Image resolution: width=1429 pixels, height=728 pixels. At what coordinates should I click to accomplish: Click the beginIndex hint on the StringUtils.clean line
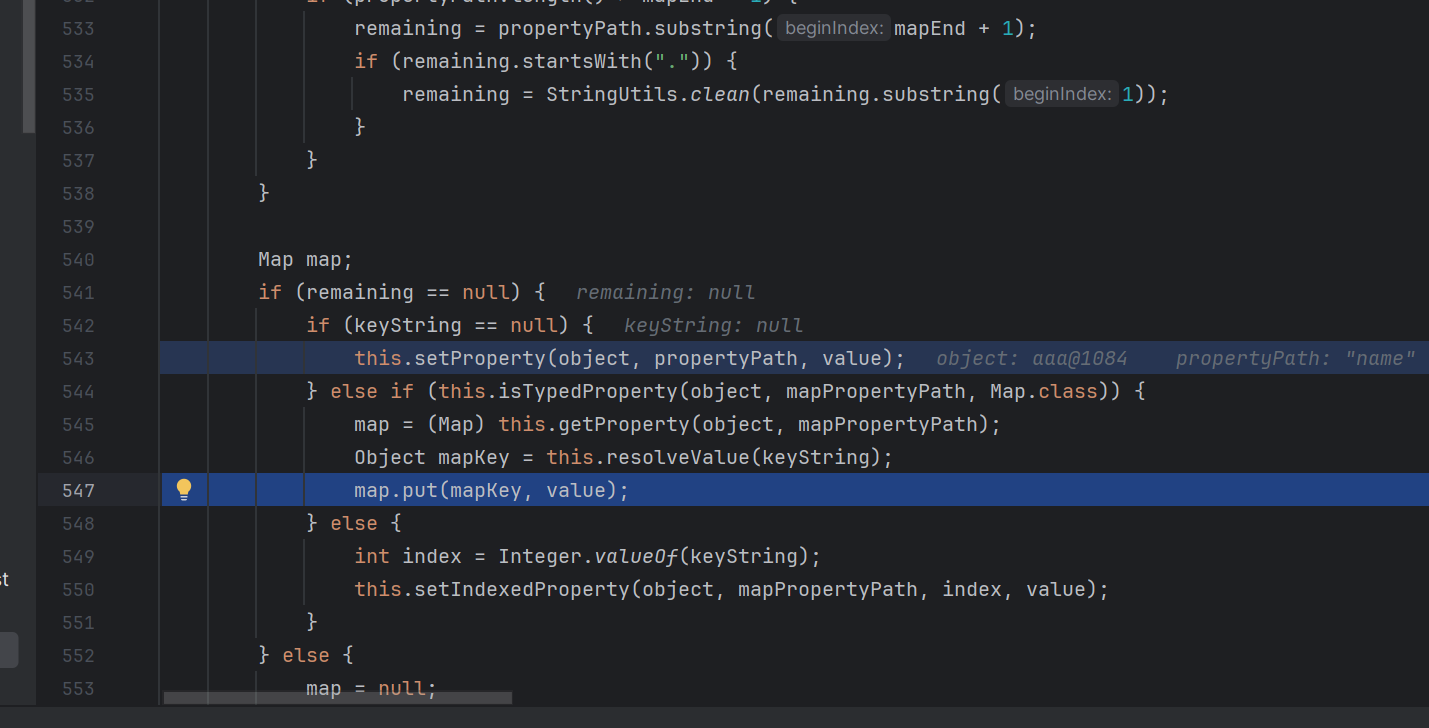click(x=1062, y=94)
